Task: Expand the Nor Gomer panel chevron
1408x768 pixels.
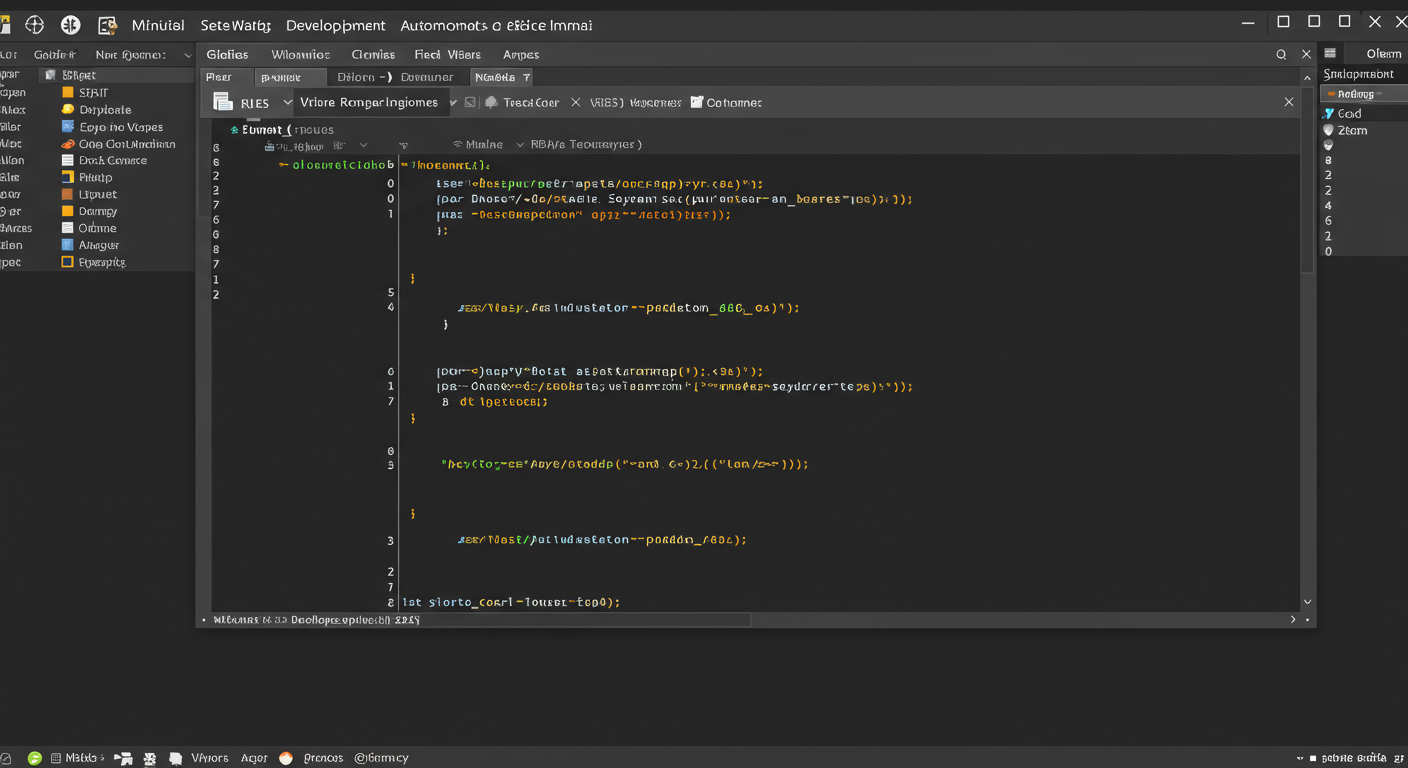Action: point(187,55)
